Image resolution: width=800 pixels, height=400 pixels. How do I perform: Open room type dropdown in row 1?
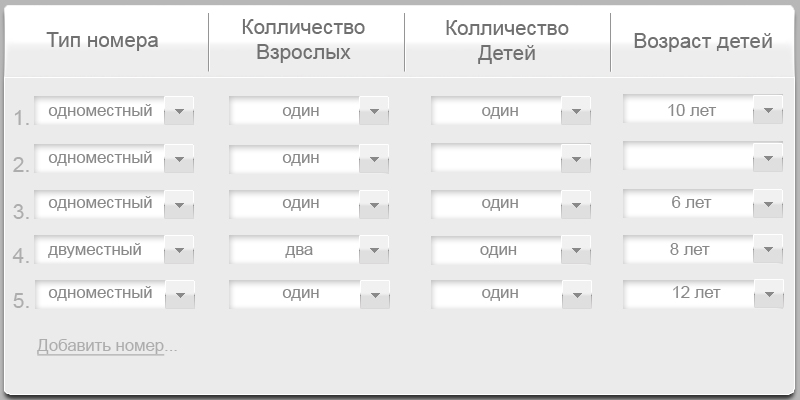(x=179, y=112)
